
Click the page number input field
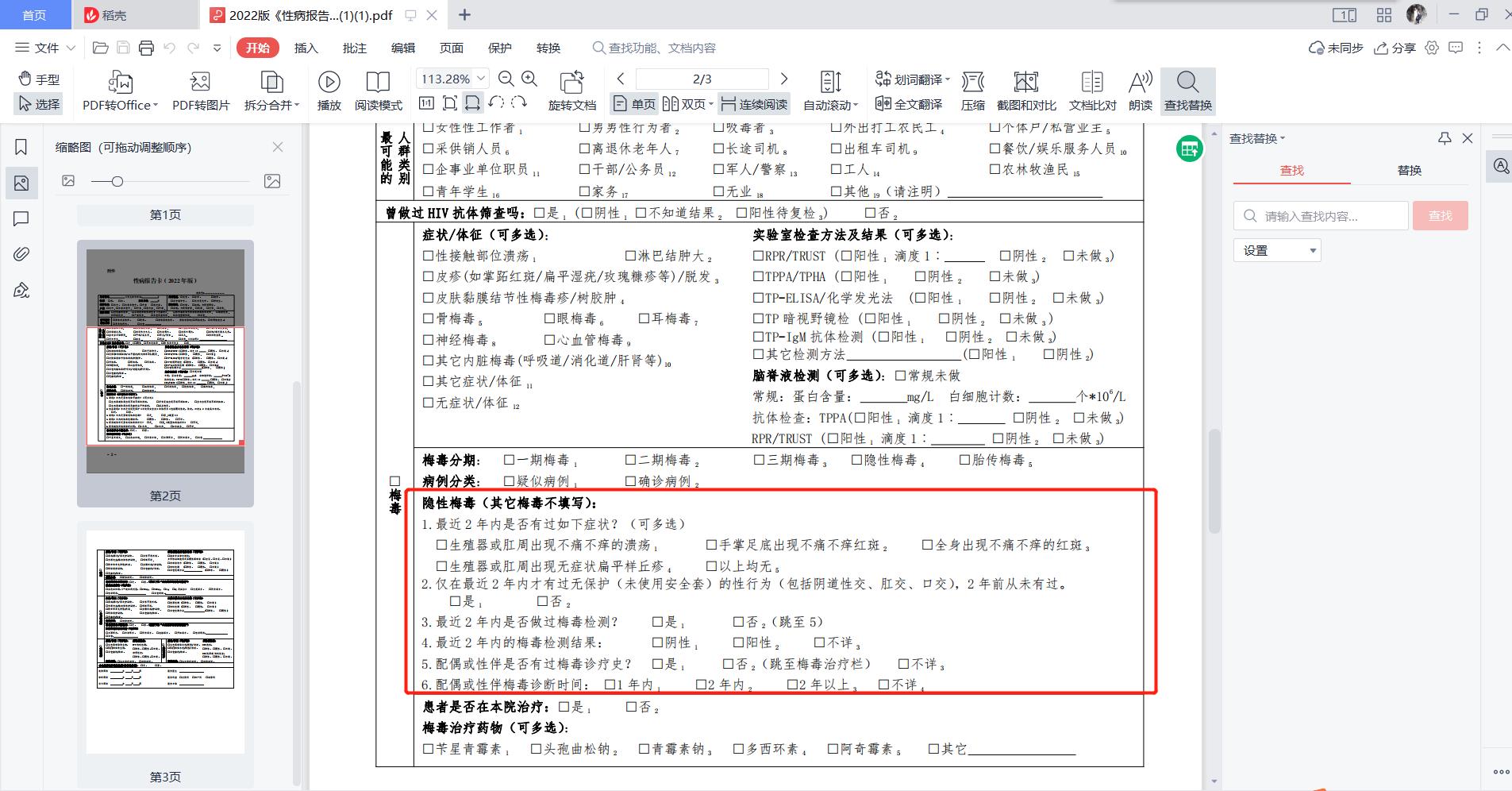(x=702, y=79)
